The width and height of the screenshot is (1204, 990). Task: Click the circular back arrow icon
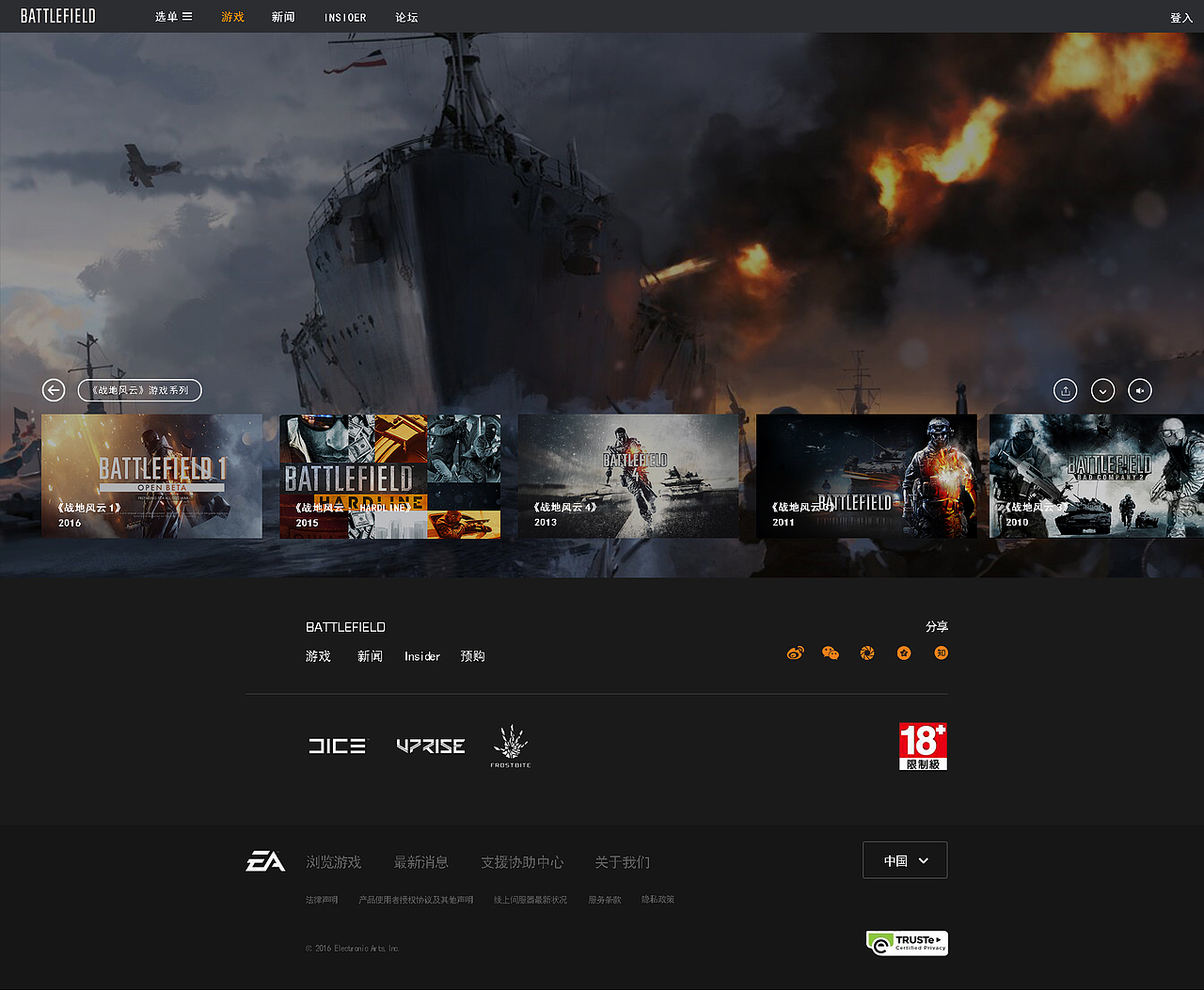click(x=54, y=390)
